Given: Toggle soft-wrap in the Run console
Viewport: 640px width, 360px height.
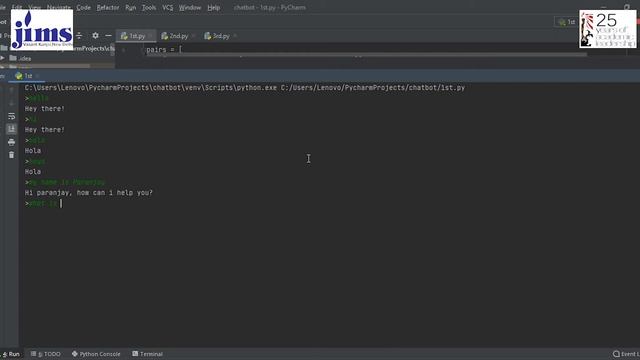Looking at the screenshot, I should pos(11,116).
